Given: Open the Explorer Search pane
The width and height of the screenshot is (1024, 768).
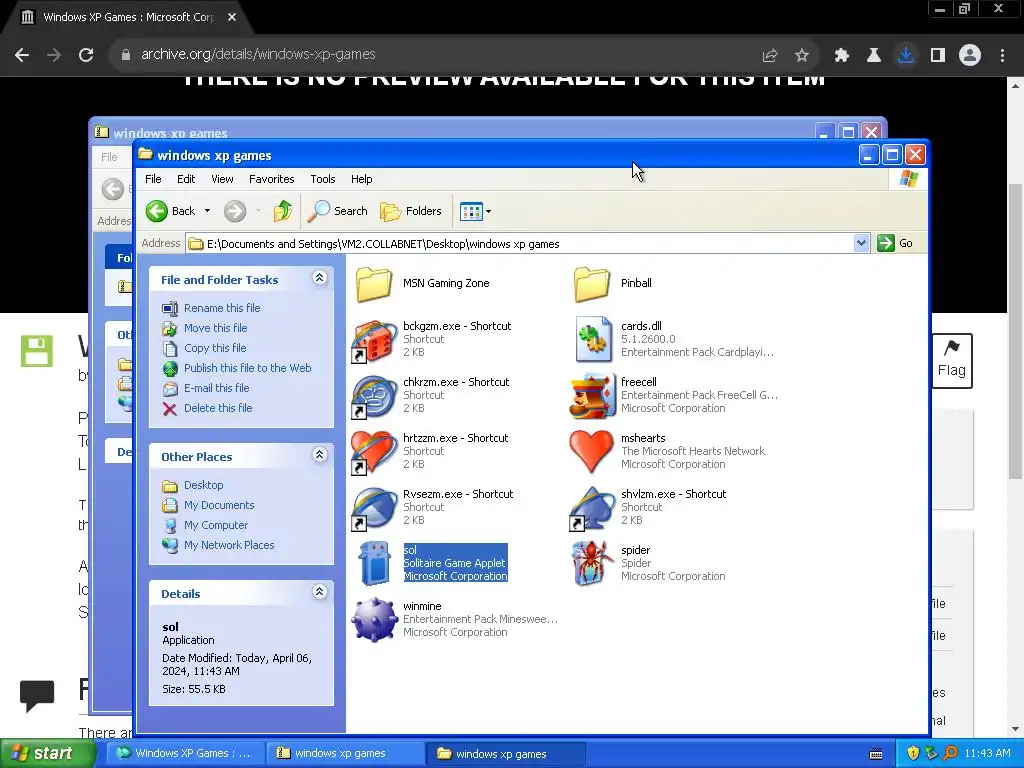Looking at the screenshot, I should (x=338, y=211).
